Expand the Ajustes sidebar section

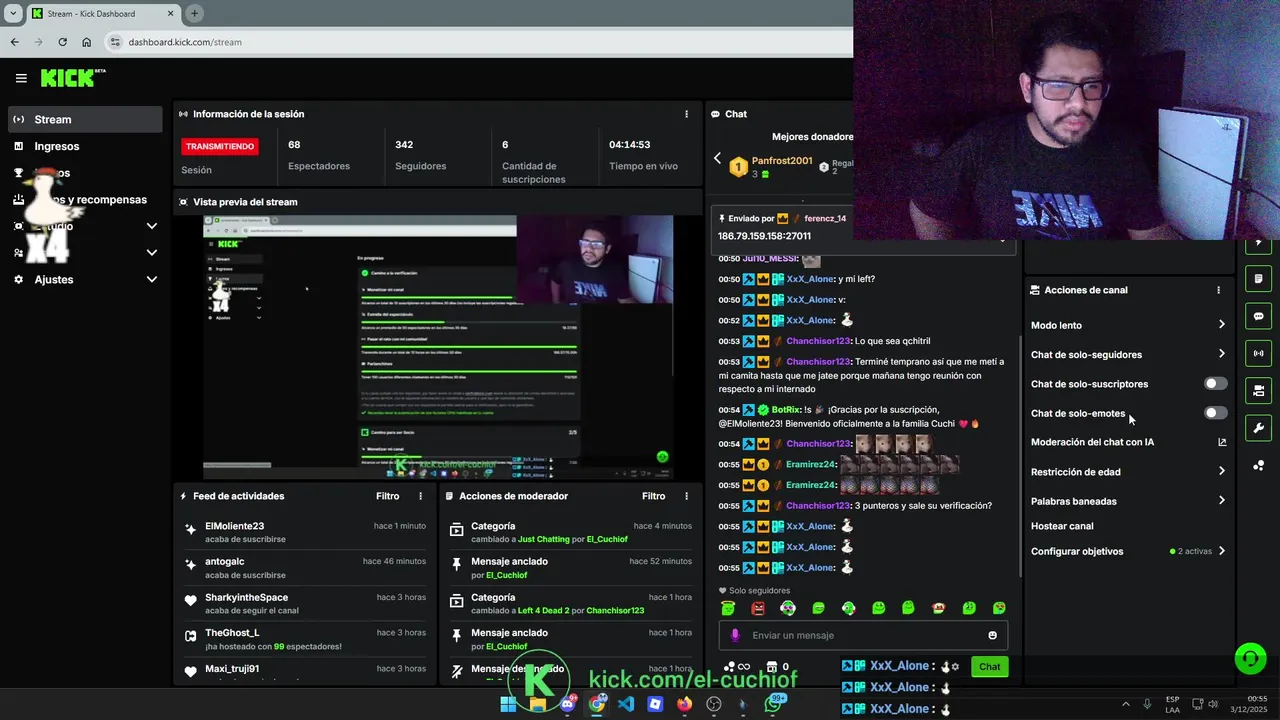click(x=151, y=279)
